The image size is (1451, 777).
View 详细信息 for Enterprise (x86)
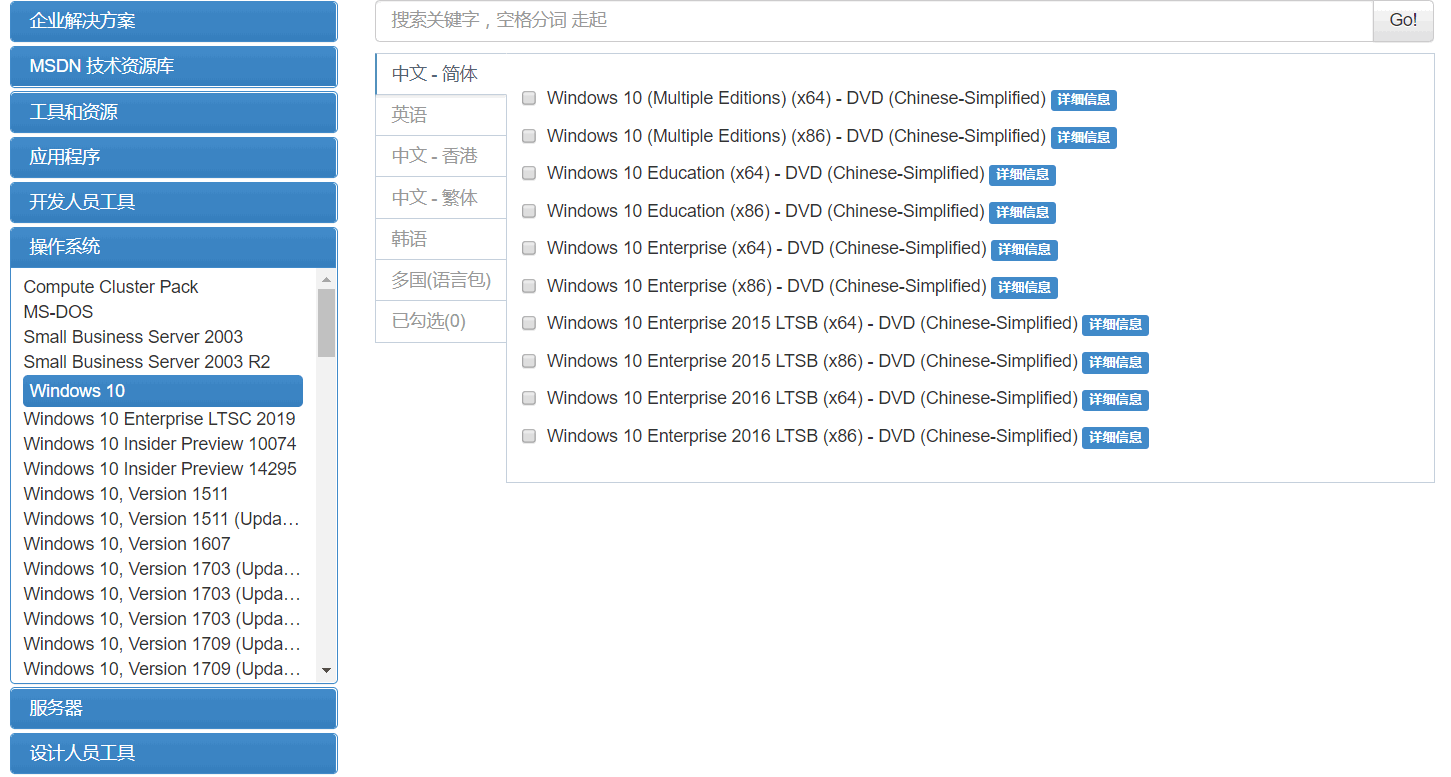pyautogui.click(x=1024, y=287)
